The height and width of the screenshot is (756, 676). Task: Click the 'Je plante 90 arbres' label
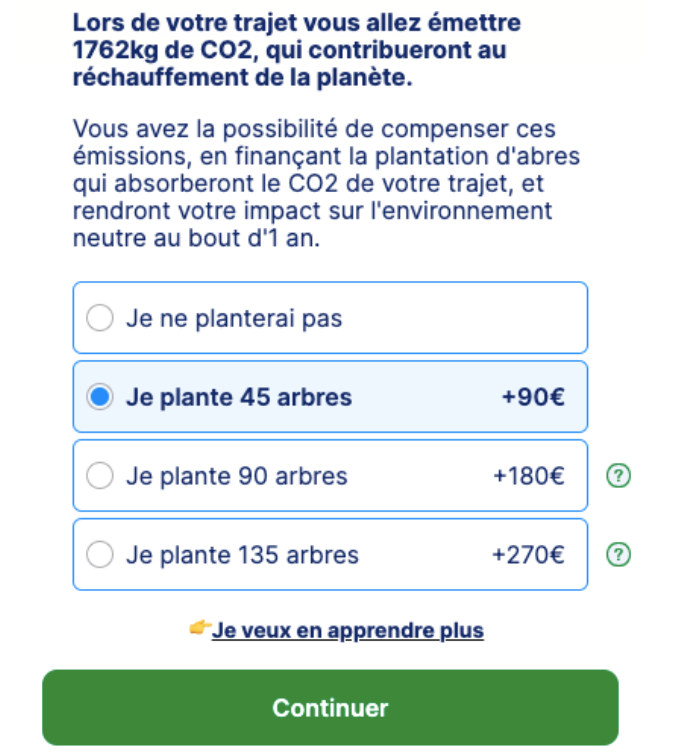pyautogui.click(x=237, y=476)
